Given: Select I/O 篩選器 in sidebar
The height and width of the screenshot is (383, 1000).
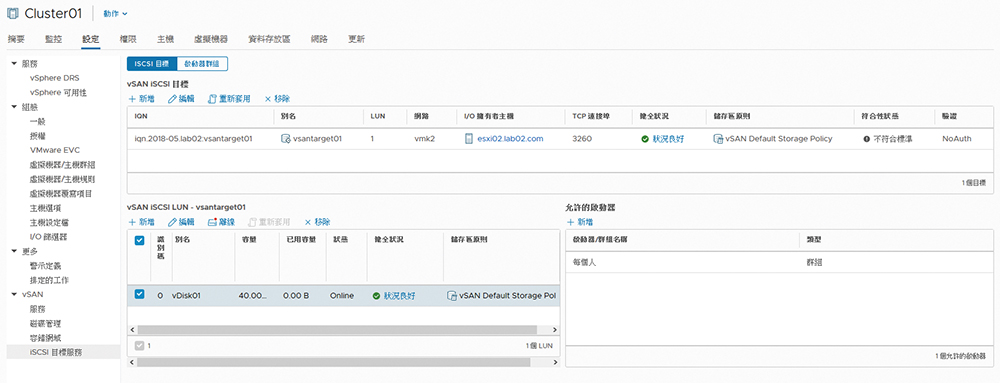Looking at the screenshot, I should [x=48, y=237].
